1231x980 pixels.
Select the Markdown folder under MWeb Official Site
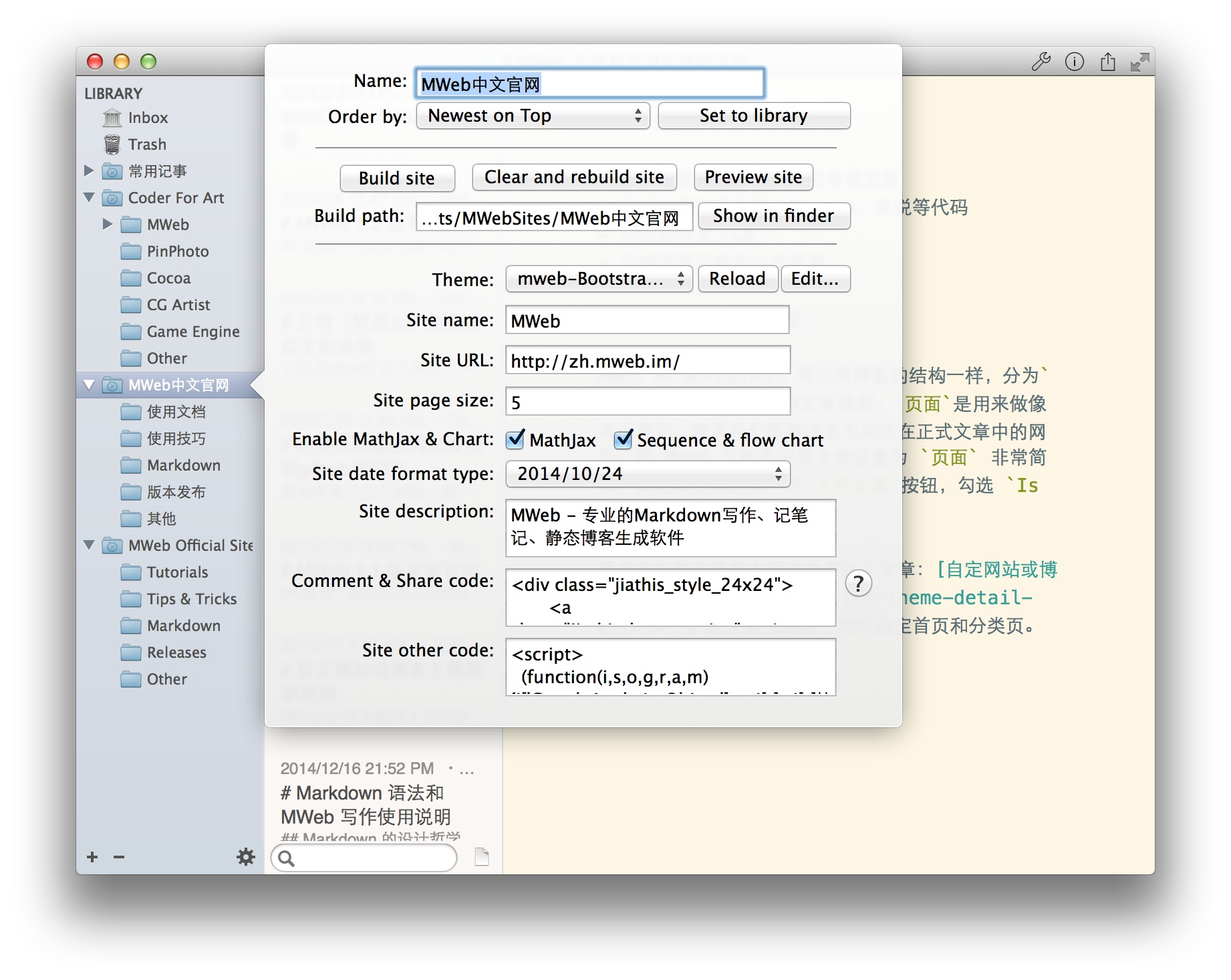click(170, 626)
